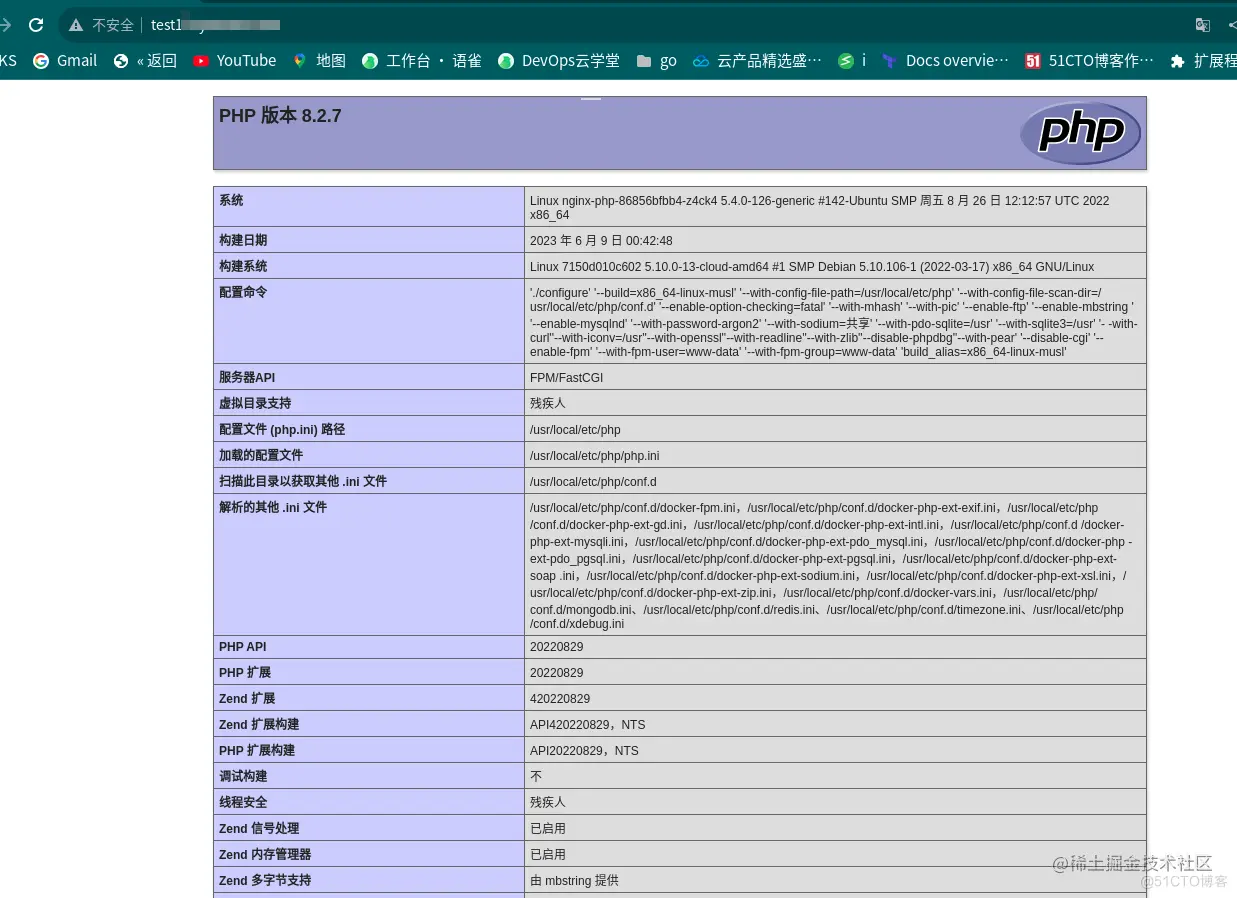Open the 云产品精选盛… bookmark
This screenshot has height=898, width=1237.
(x=757, y=61)
